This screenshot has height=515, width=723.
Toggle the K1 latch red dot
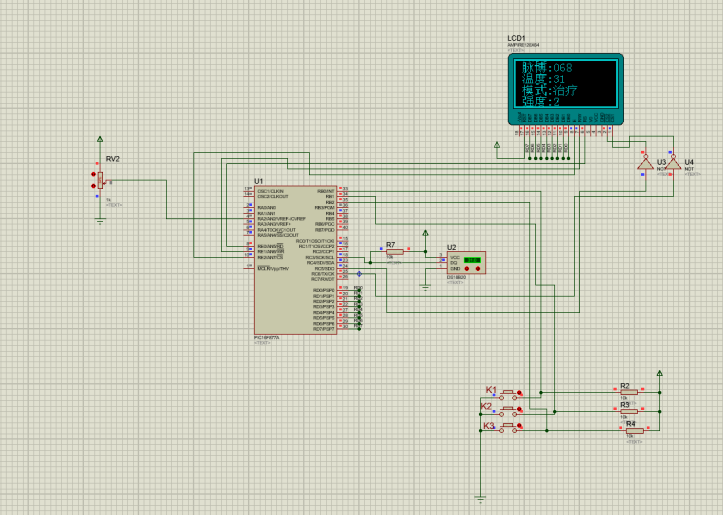pyautogui.click(x=520, y=393)
